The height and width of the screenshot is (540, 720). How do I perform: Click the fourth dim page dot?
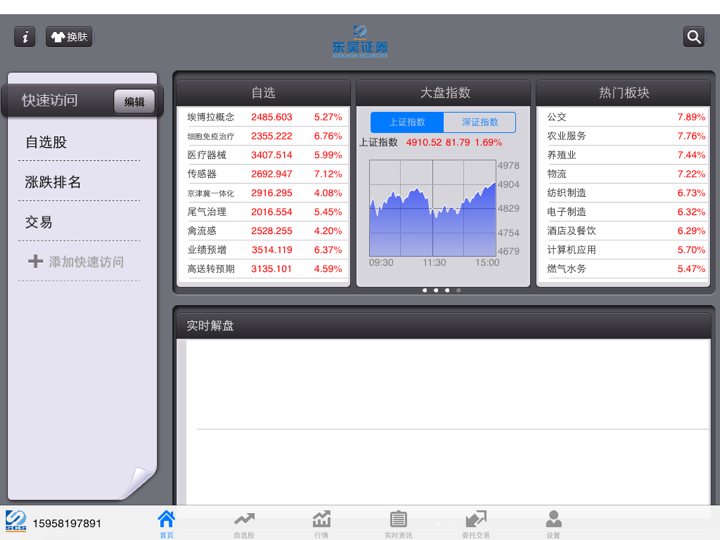click(458, 290)
